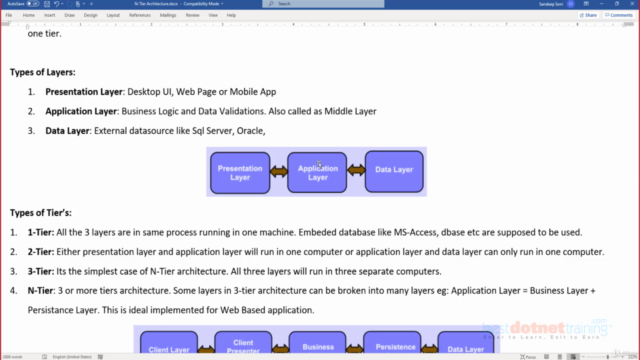The width and height of the screenshot is (640, 360).
Task: Switch to Print Layout view icon
Action: click(x=560, y=357)
